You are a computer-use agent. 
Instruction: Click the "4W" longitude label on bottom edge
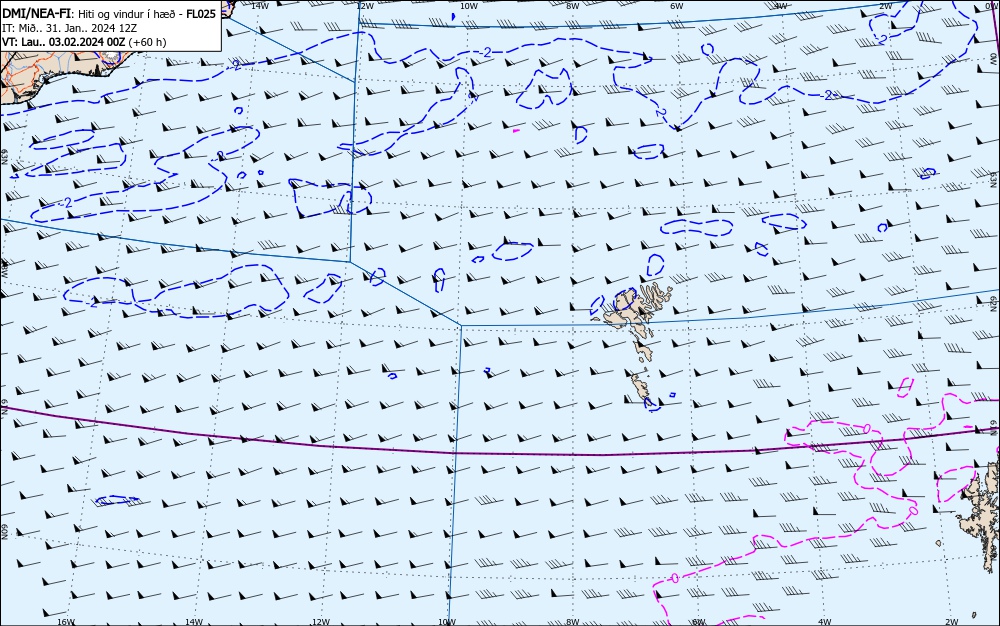point(825,622)
